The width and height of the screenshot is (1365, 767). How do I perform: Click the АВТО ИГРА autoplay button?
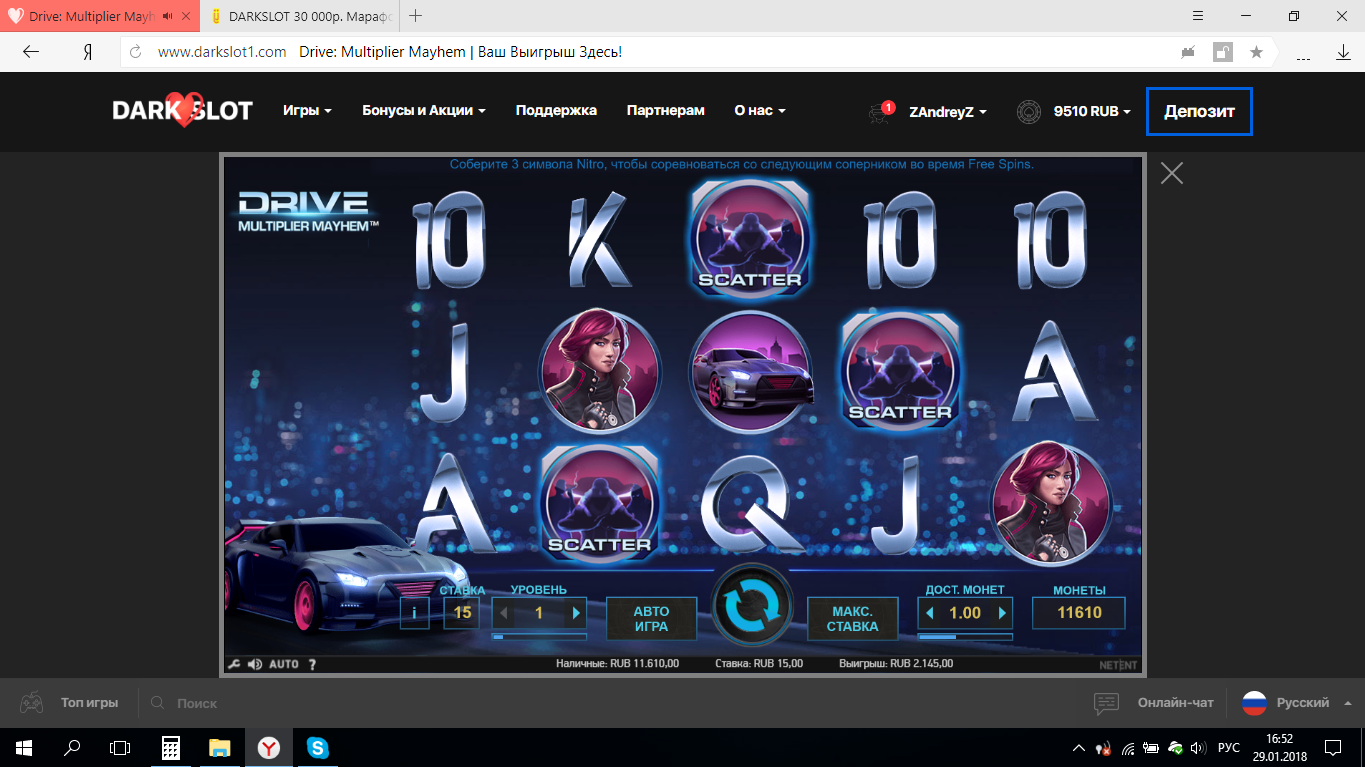[x=651, y=619]
